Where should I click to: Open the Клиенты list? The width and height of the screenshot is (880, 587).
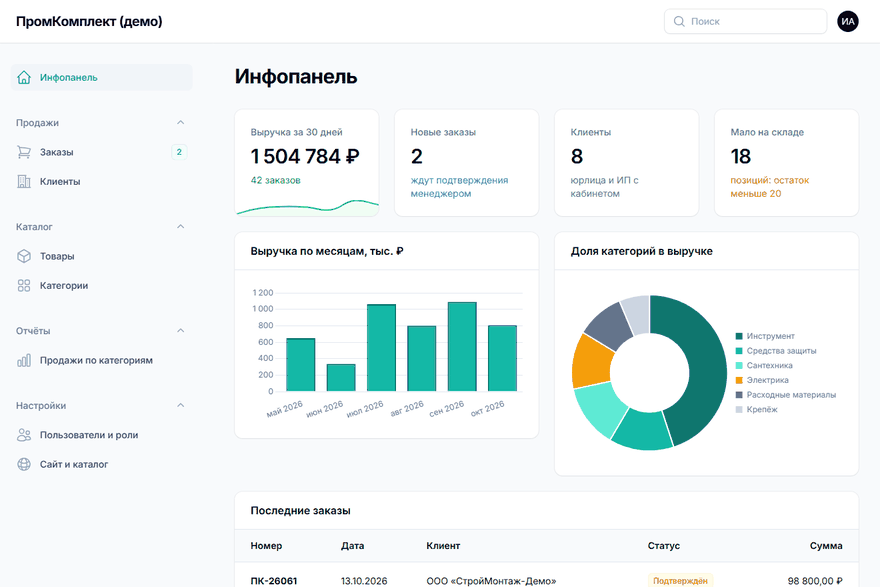101,181
